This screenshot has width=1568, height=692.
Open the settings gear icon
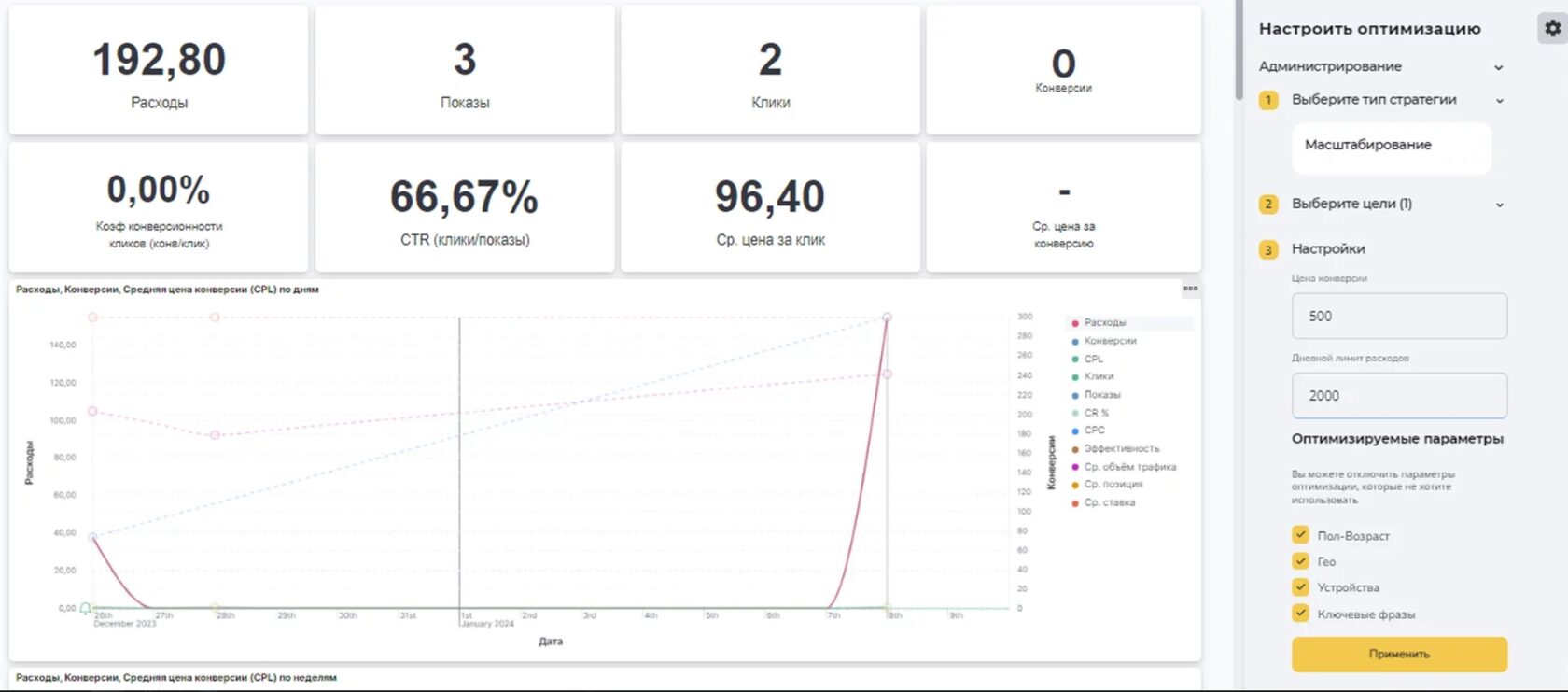tap(1552, 28)
